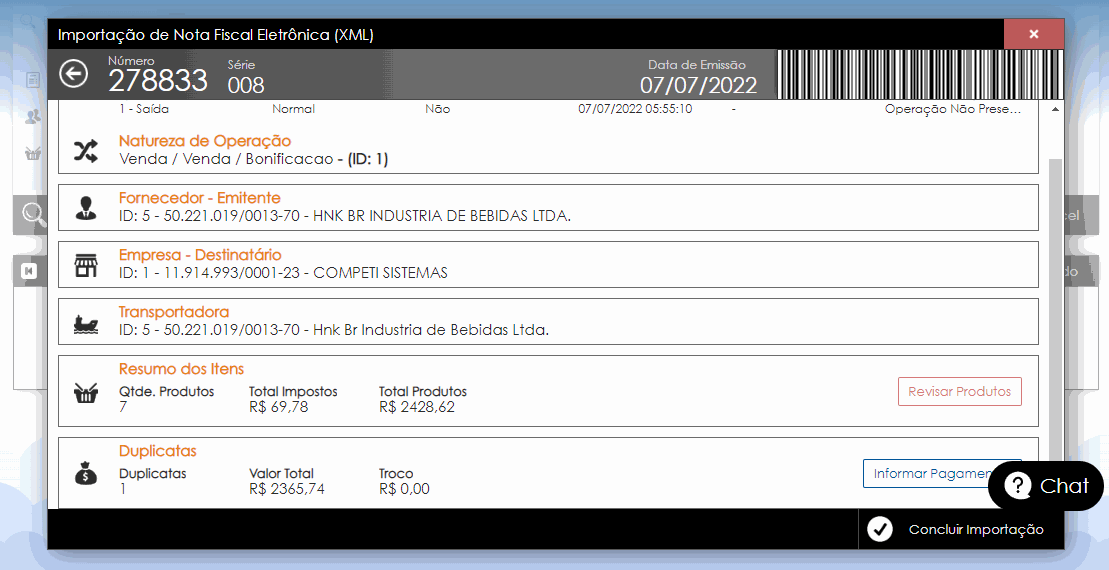Click the HNK BR INDUSTRIA DE BEBIDAS LTDA. supplier line
Viewport: 1109px width, 570px height.
(344, 216)
